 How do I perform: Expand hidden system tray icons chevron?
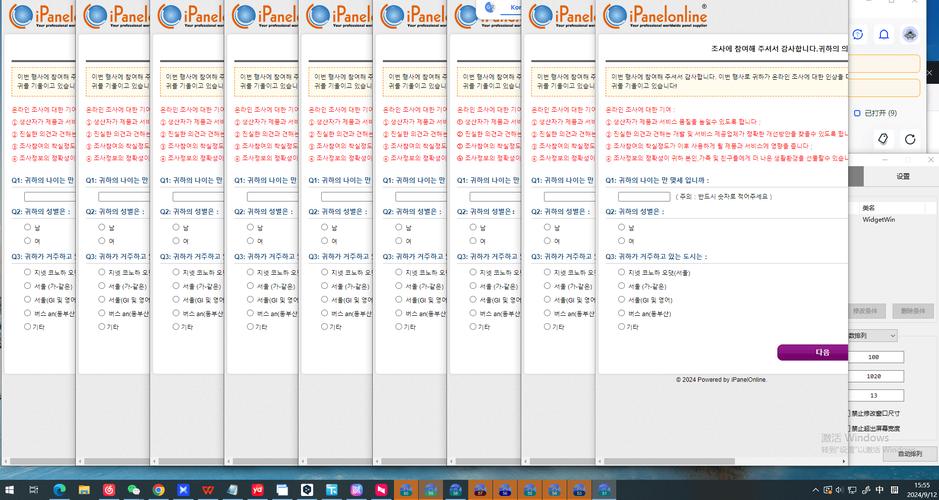(x=814, y=490)
